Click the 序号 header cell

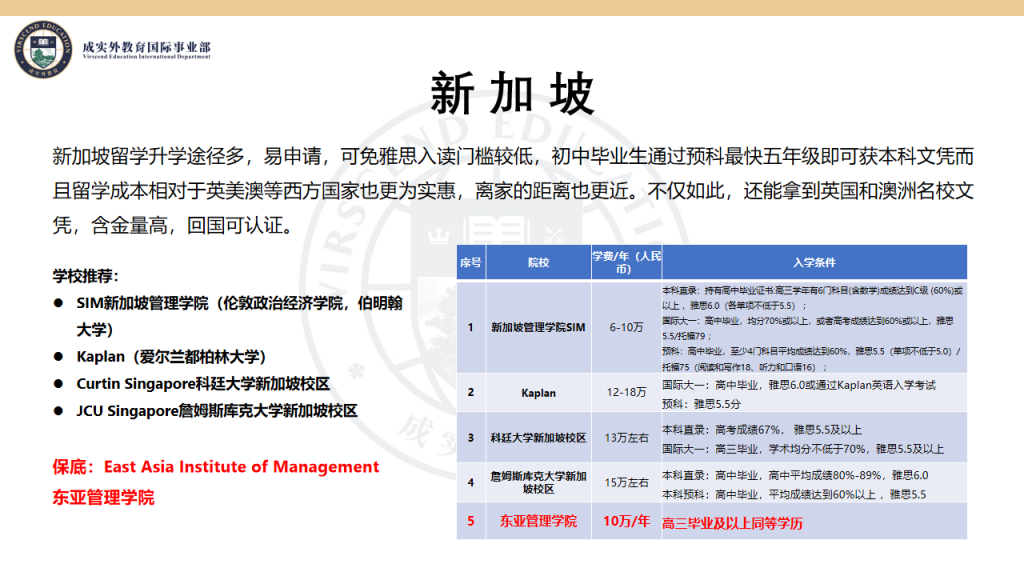click(x=471, y=262)
